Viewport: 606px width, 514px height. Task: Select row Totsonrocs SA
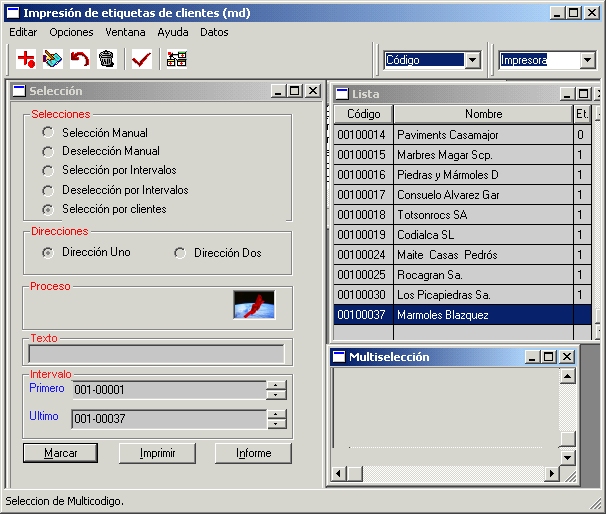462,215
